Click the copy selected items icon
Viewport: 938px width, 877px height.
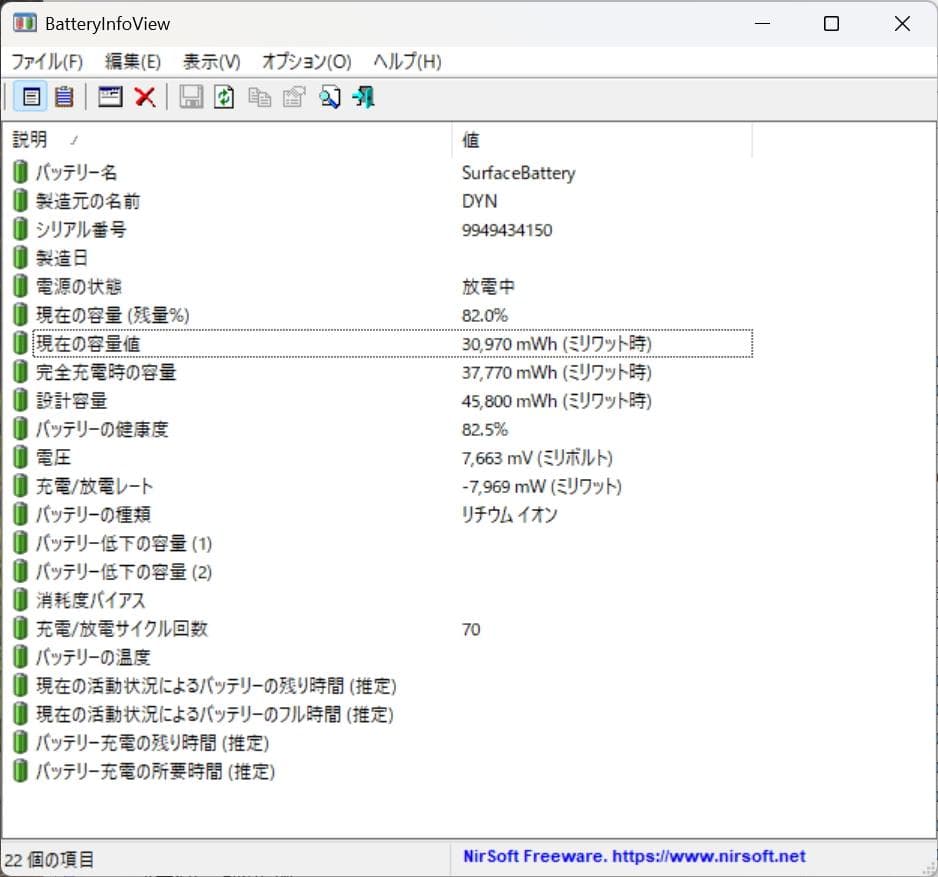pyautogui.click(x=259, y=97)
